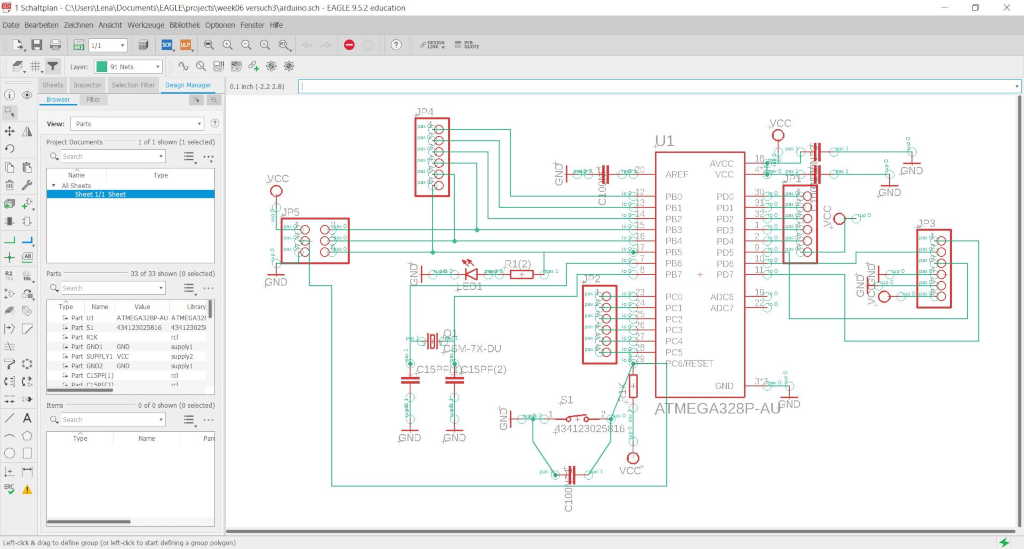Select the Rotate tool
1024x549 pixels.
coord(10,149)
